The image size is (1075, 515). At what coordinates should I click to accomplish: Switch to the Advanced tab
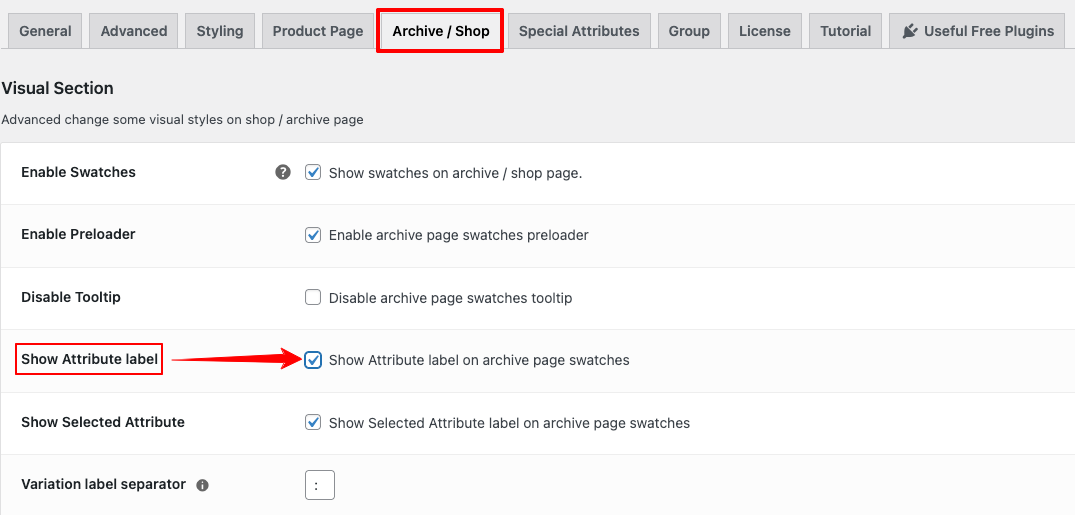[134, 31]
